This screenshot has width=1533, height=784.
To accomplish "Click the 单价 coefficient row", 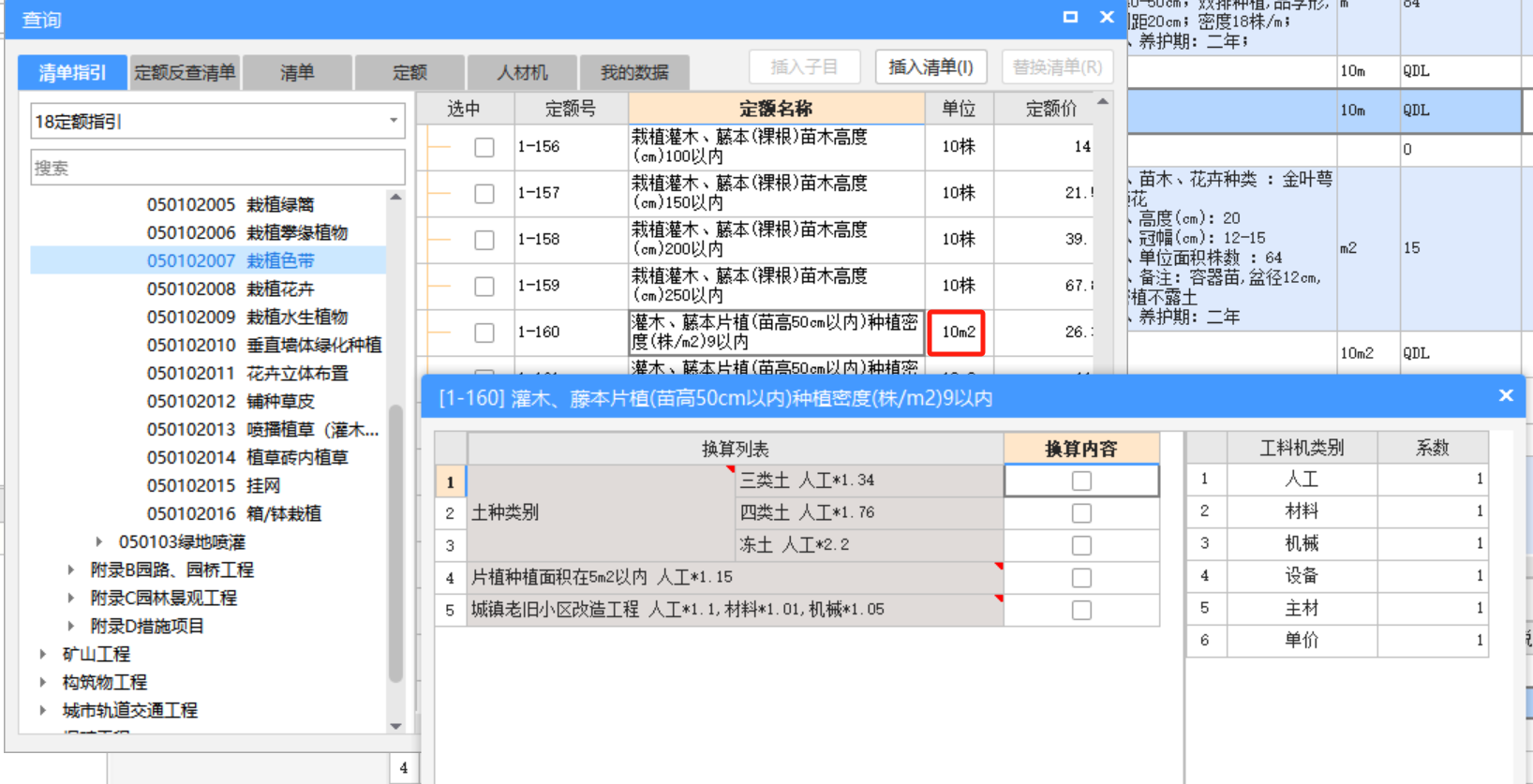I will pos(1337,640).
